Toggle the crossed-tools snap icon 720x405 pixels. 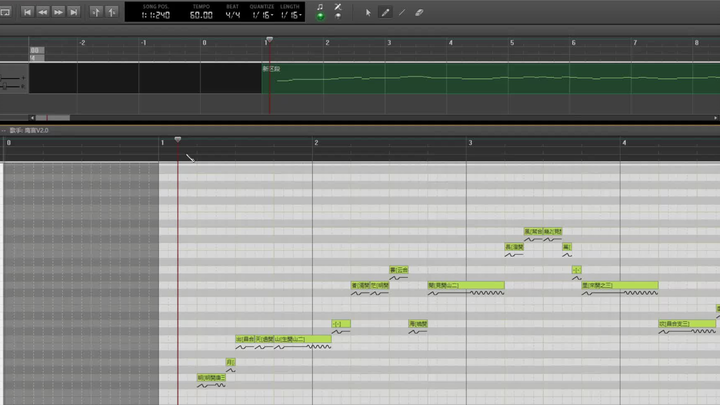[338, 7]
